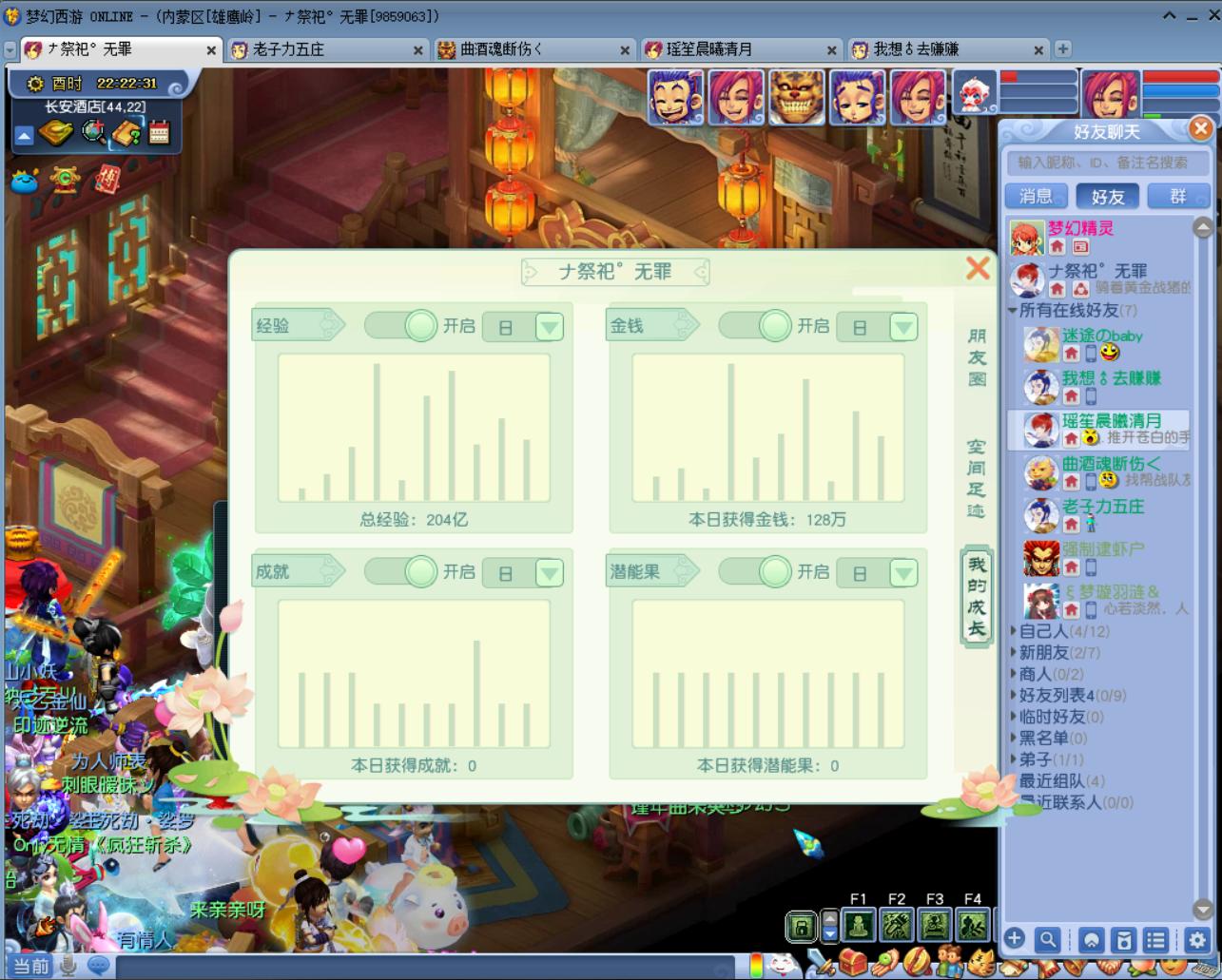Click the shortcut bar page-down arrow
The image size is (1222, 980).
point(830,934)
